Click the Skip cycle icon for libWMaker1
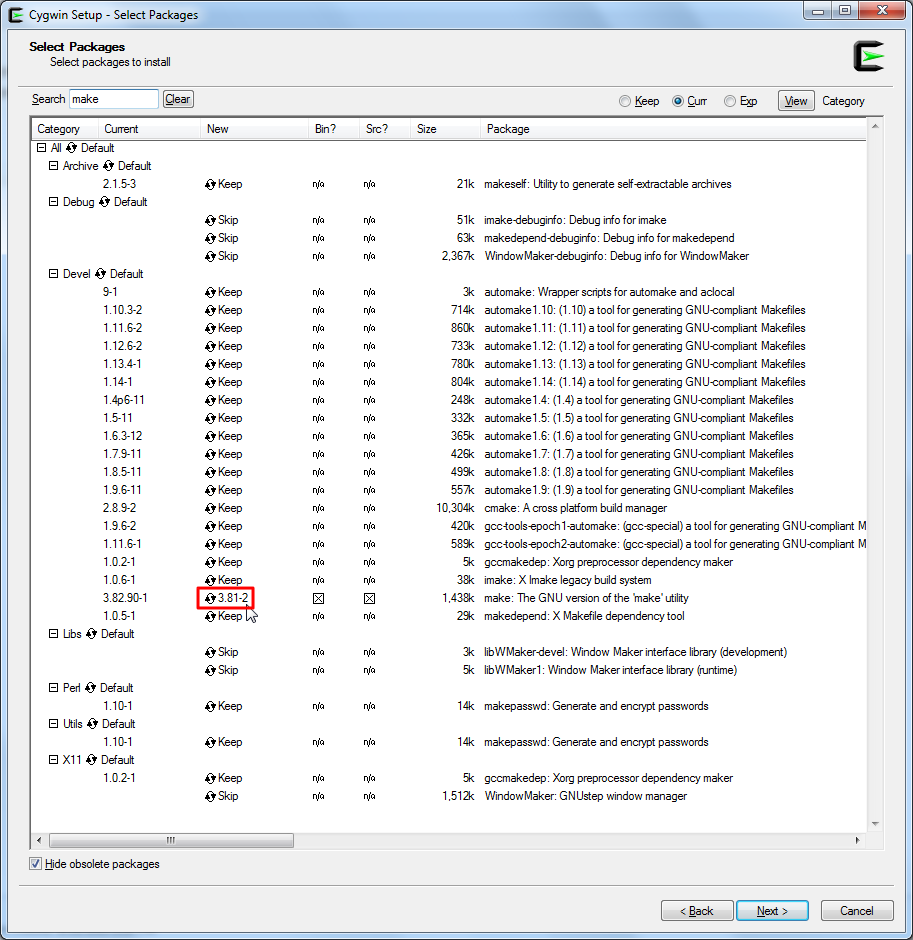 pyautogui.click(x=210, y=670)
